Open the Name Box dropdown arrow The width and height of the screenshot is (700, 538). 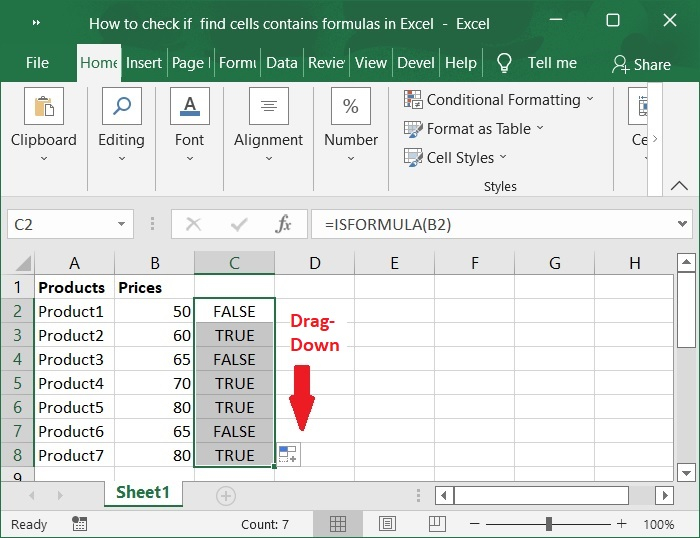point(121,225)
